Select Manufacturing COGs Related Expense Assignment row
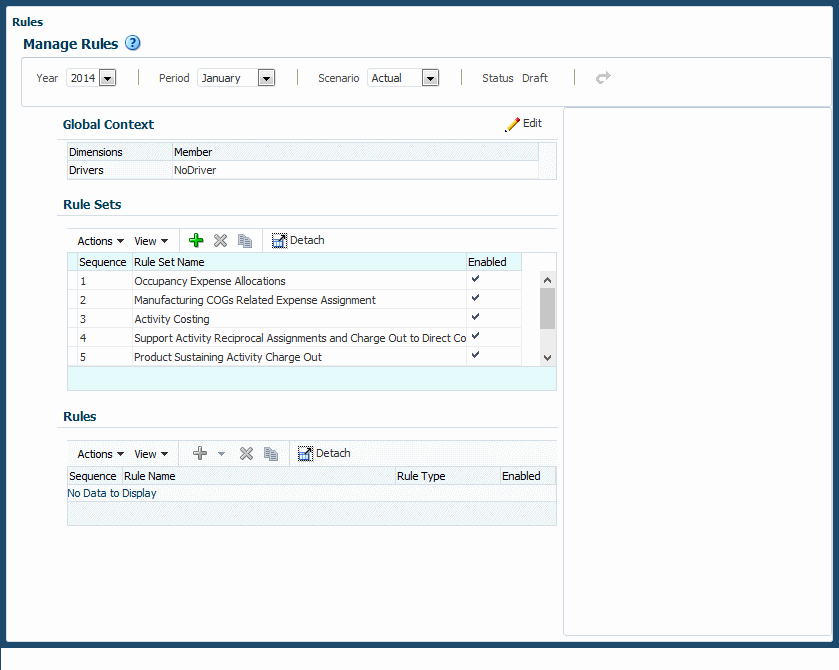 tap(294, 300)
